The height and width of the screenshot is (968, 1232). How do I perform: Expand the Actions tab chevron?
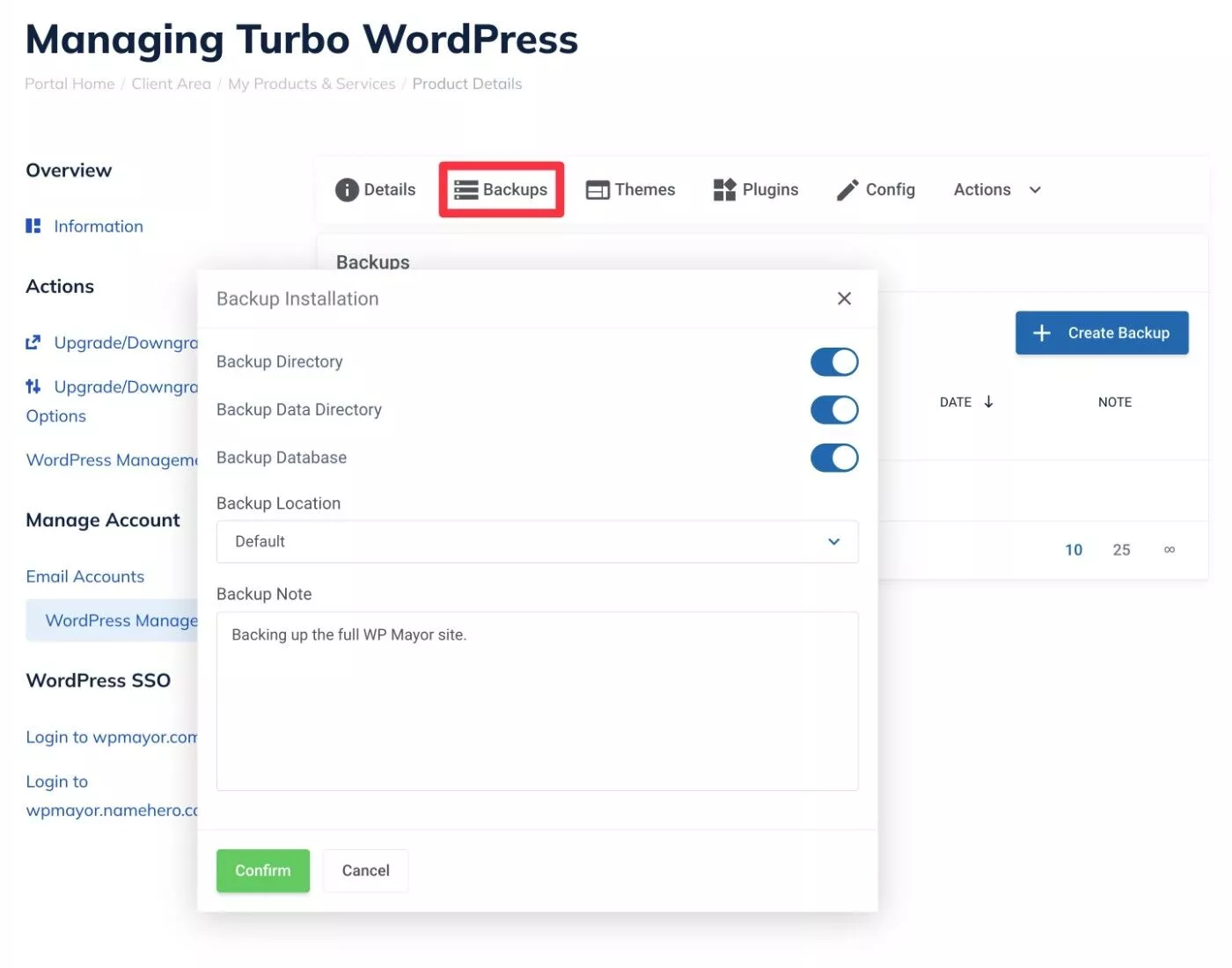[x=1035, y=190]
